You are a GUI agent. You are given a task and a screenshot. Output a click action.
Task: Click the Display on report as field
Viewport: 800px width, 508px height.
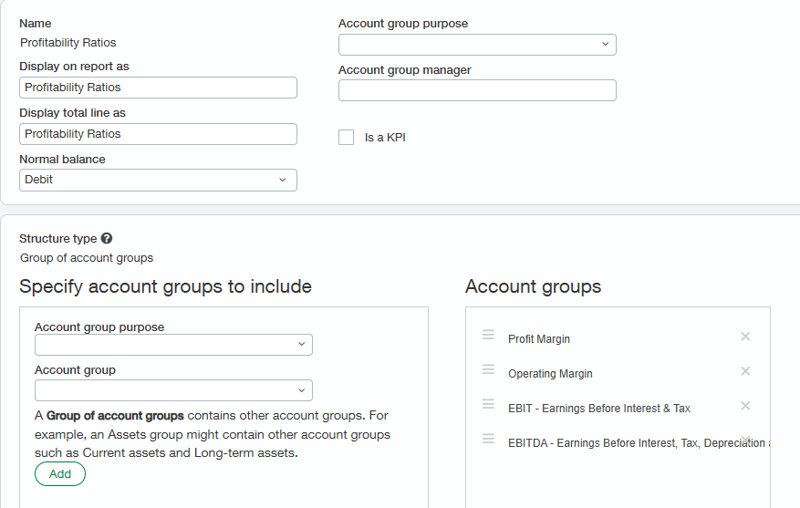[158, 88]
